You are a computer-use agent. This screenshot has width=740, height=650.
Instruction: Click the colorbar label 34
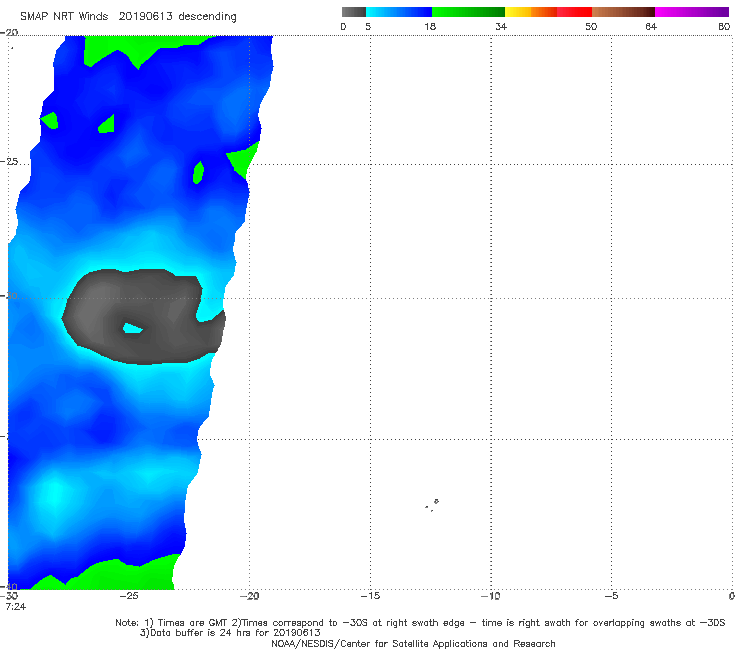click(501, 26)
